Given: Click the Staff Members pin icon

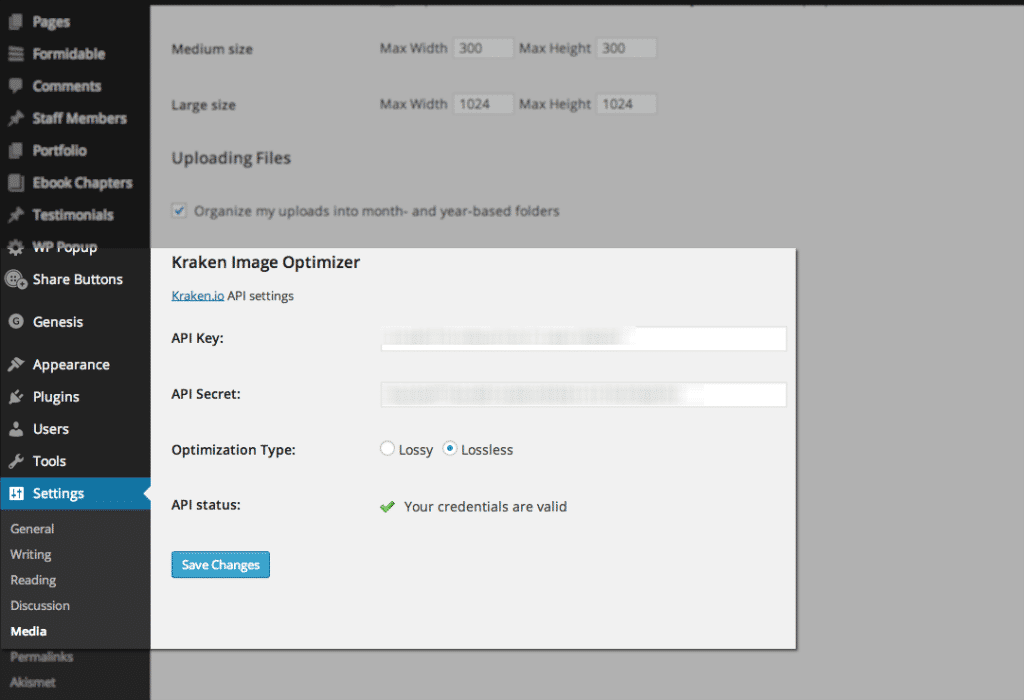Looking at the screenshot, I should [16, 118].
